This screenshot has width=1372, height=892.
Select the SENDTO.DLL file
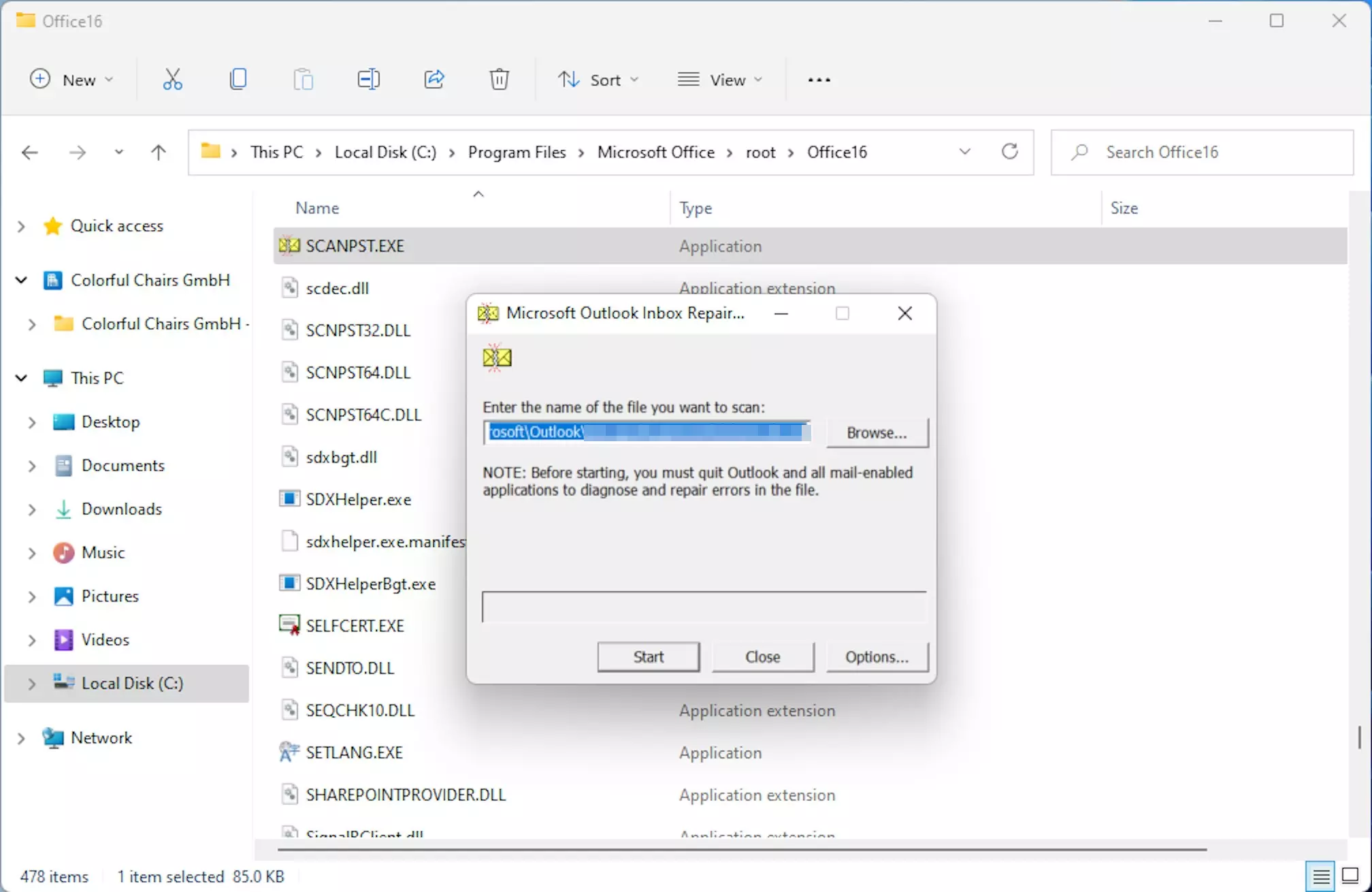350,668
